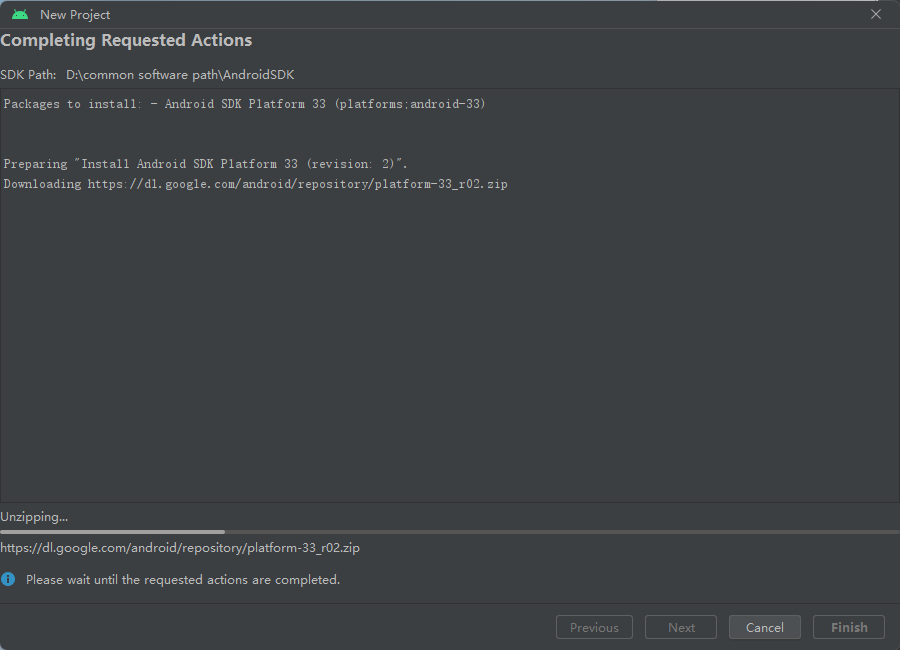This screenshot has width=900, height=650.
Task: Click the AndroidSDK folder path value
Action: pyautogui.click(x=180, y=75)
